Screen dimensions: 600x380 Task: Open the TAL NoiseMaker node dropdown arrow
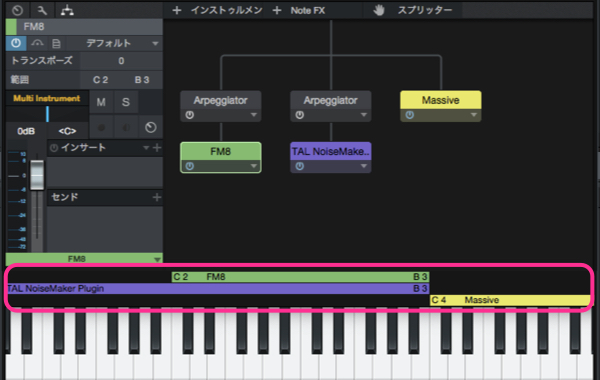pos(364,166)
